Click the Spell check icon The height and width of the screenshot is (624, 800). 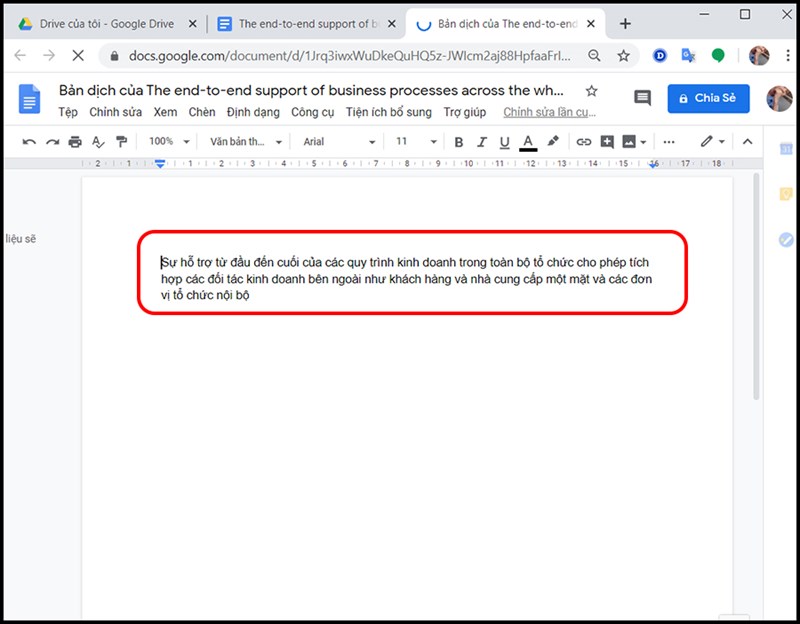(x=98, y=142)
